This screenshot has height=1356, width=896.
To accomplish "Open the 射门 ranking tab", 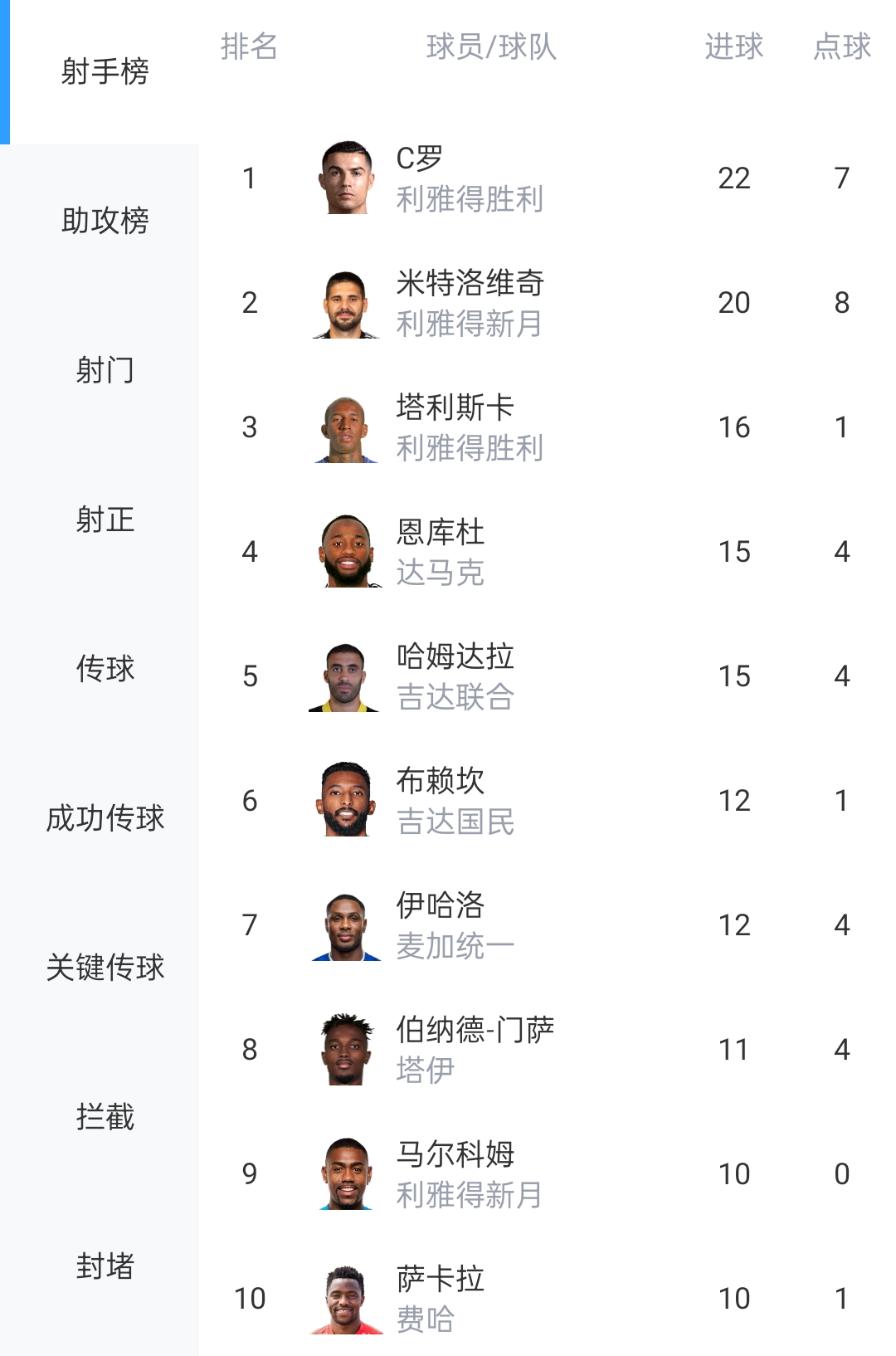I will 105,370.
